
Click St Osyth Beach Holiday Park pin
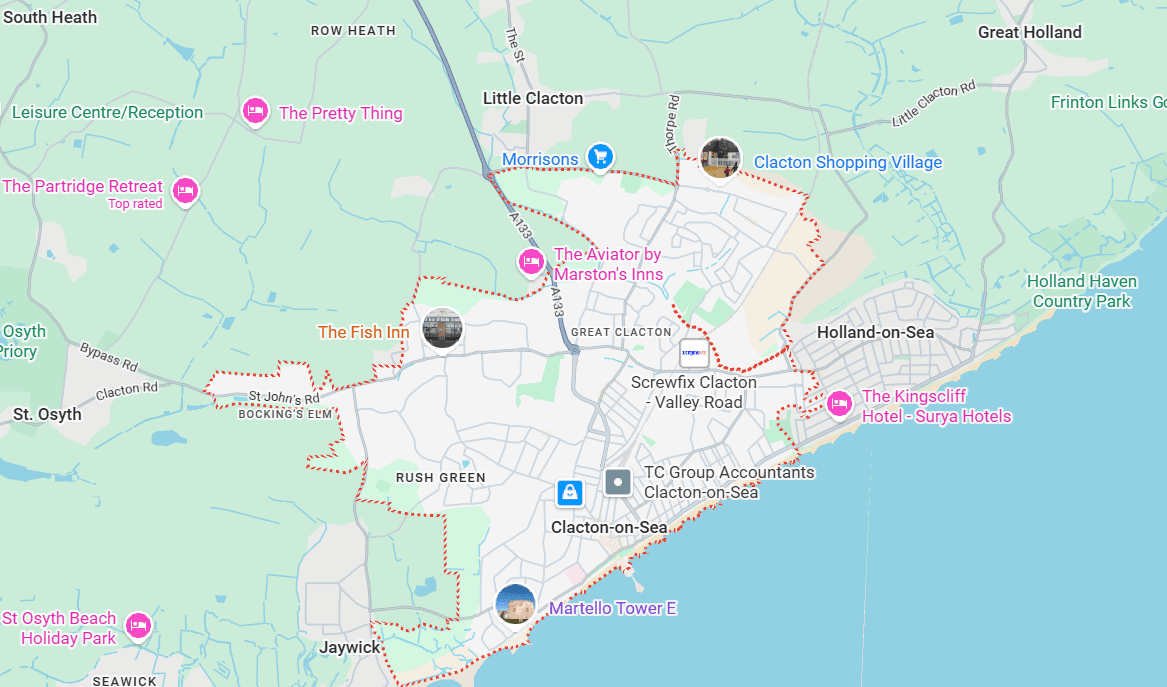(138, 625)
